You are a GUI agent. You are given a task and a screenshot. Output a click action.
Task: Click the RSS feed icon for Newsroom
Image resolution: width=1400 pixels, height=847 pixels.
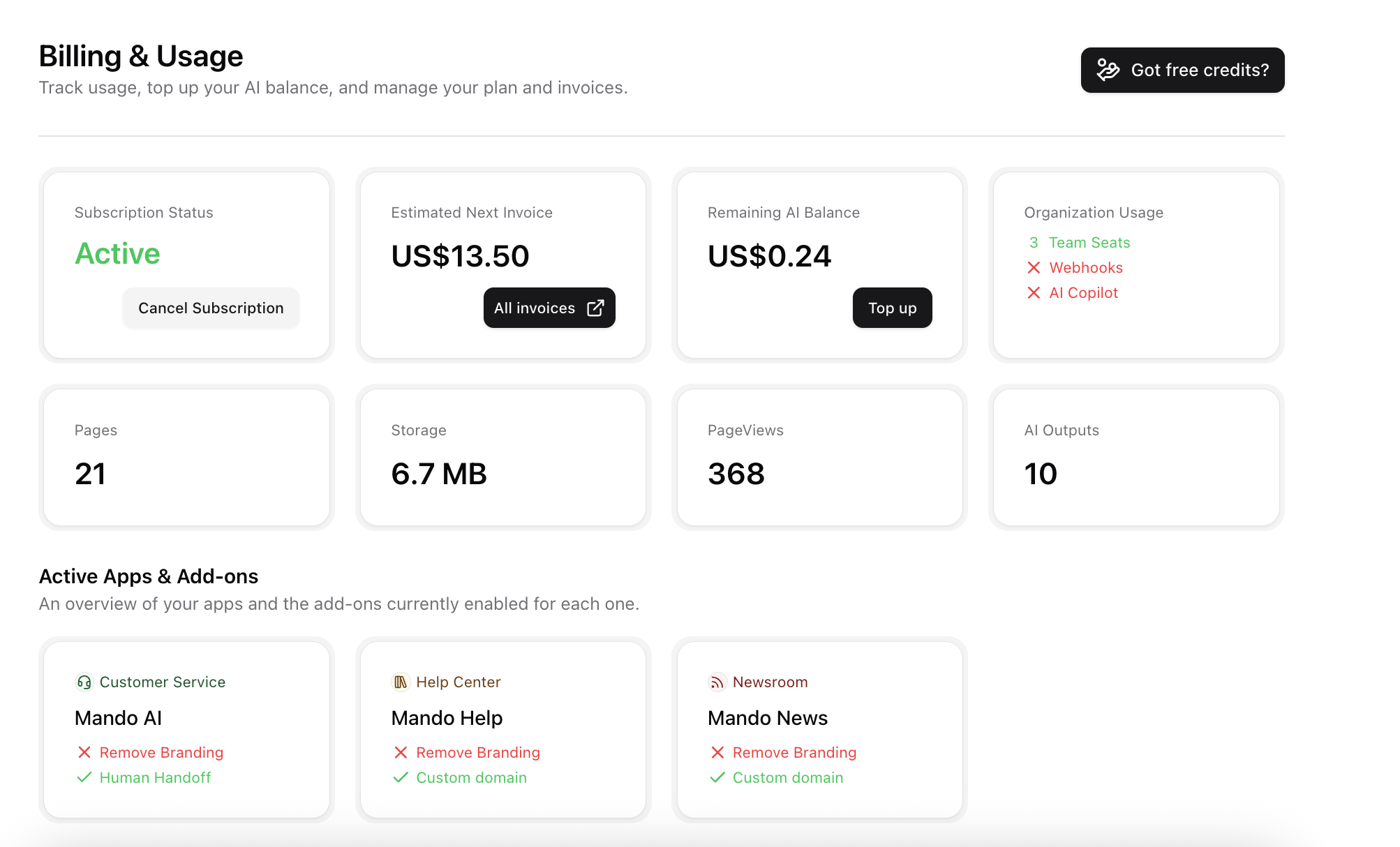(x=717, y=682)
